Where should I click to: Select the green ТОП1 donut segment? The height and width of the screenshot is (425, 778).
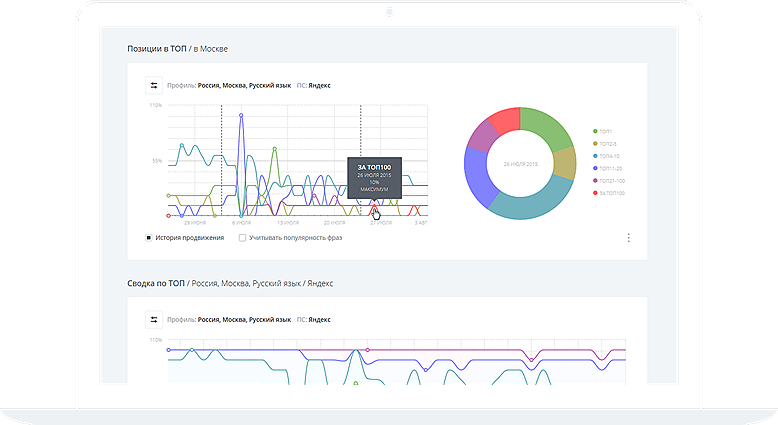tap(548, 126)
